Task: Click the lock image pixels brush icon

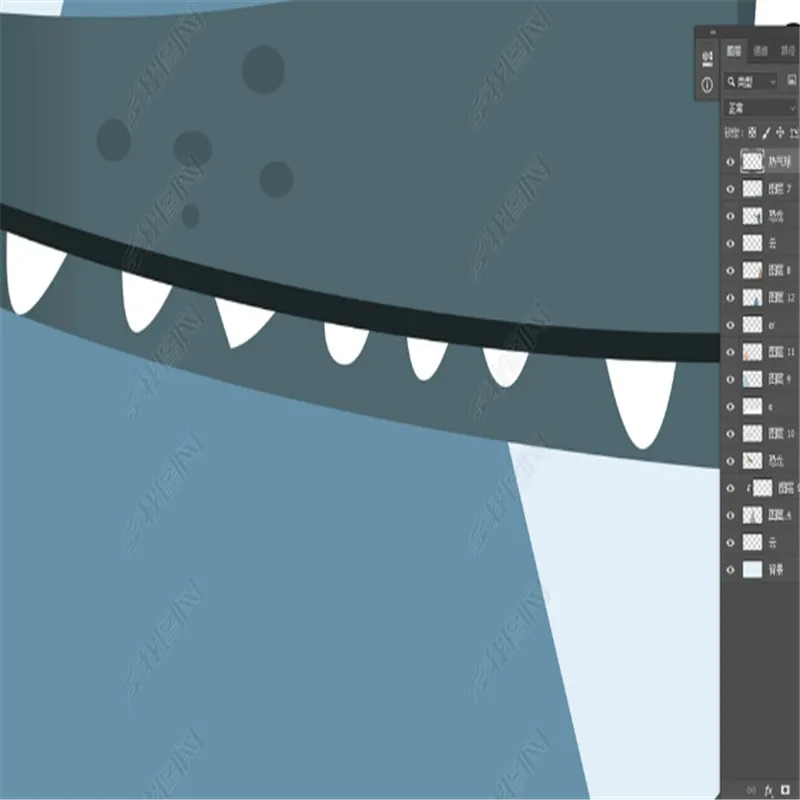Action: (x=766, y=133)
